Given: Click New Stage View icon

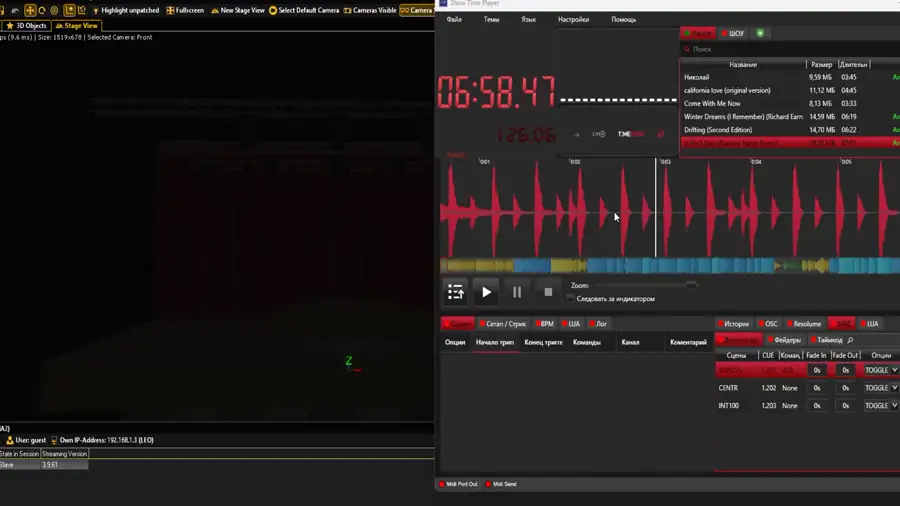Looking at the screenshot, I should click(214, 10).
